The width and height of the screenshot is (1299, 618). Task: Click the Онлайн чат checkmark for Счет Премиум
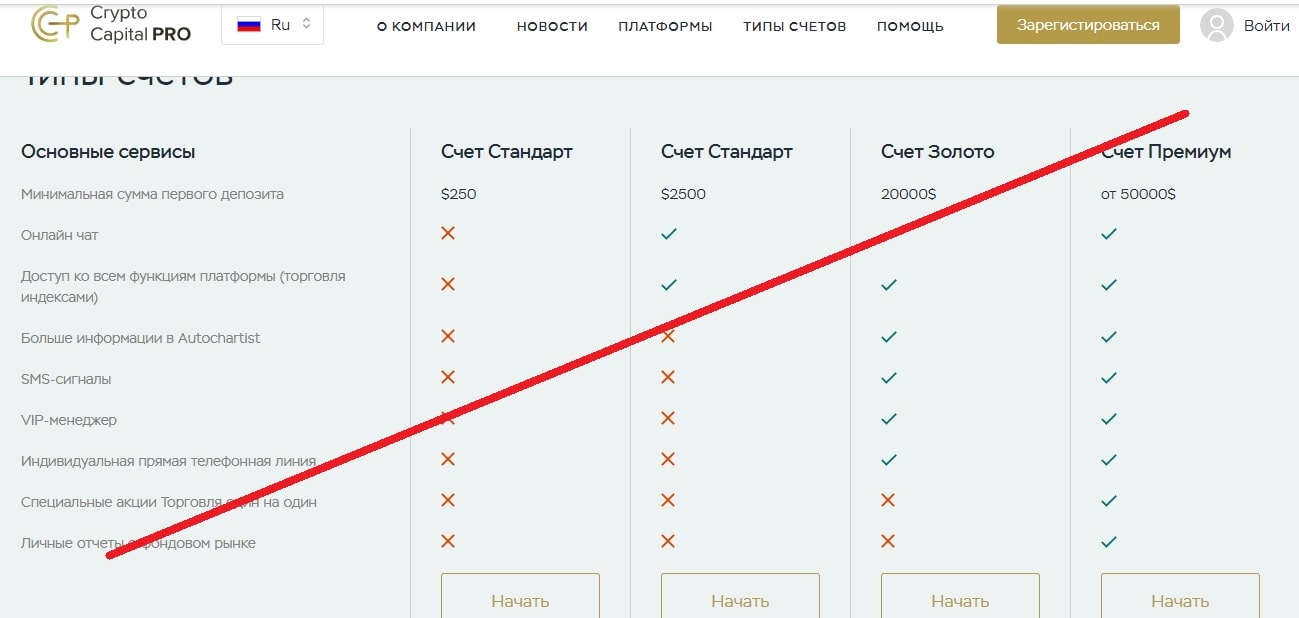point(1108,234)
